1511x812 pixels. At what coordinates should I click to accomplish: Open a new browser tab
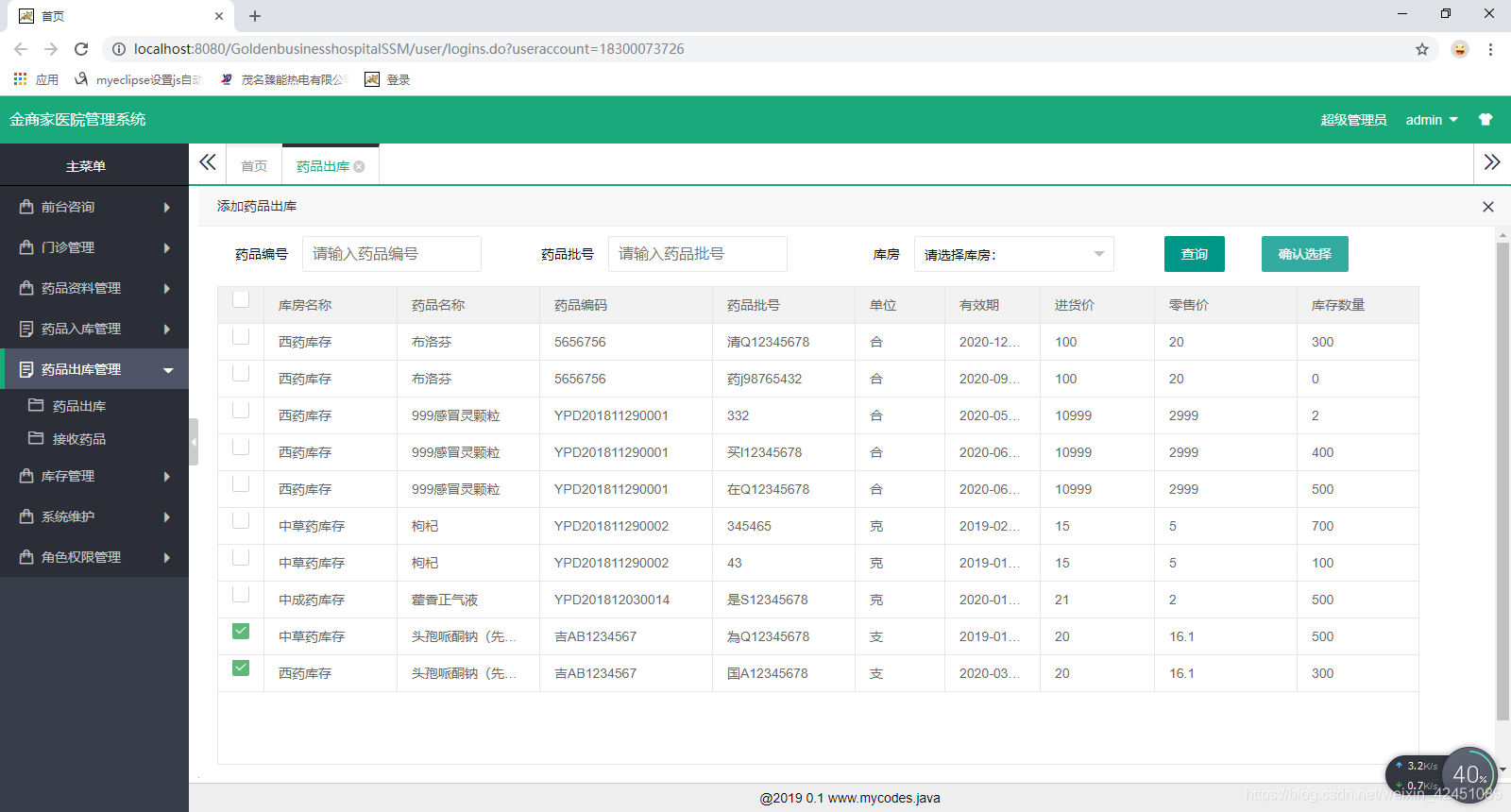[x=255, y=16]
